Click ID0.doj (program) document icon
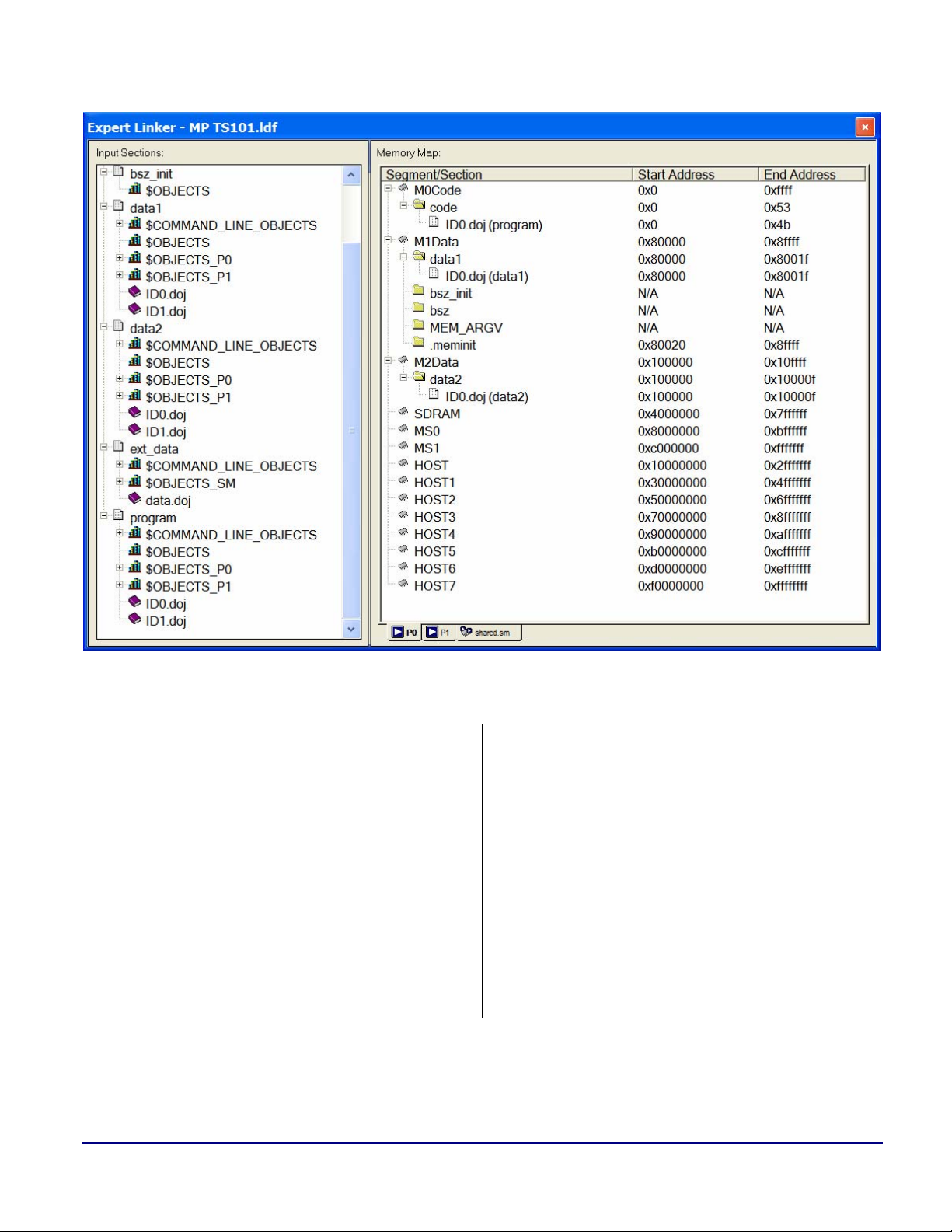The width and height of the screenshot is (952, 1232). 434,224
